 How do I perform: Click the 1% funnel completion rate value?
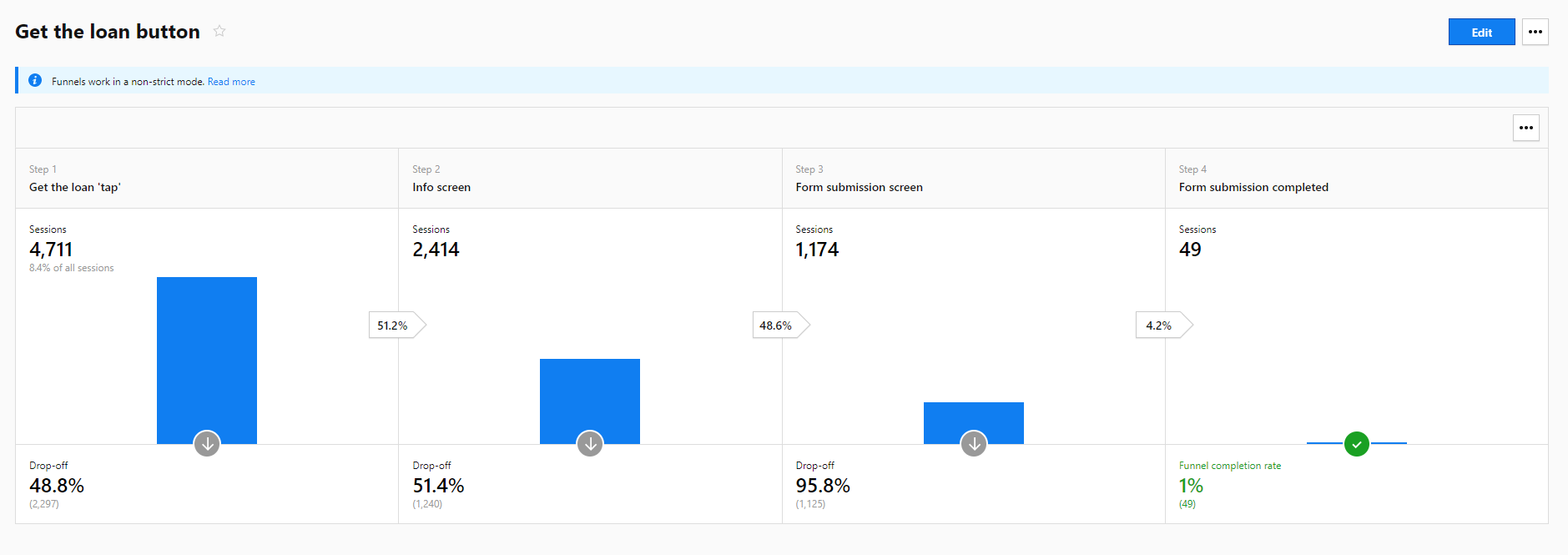1191,486
